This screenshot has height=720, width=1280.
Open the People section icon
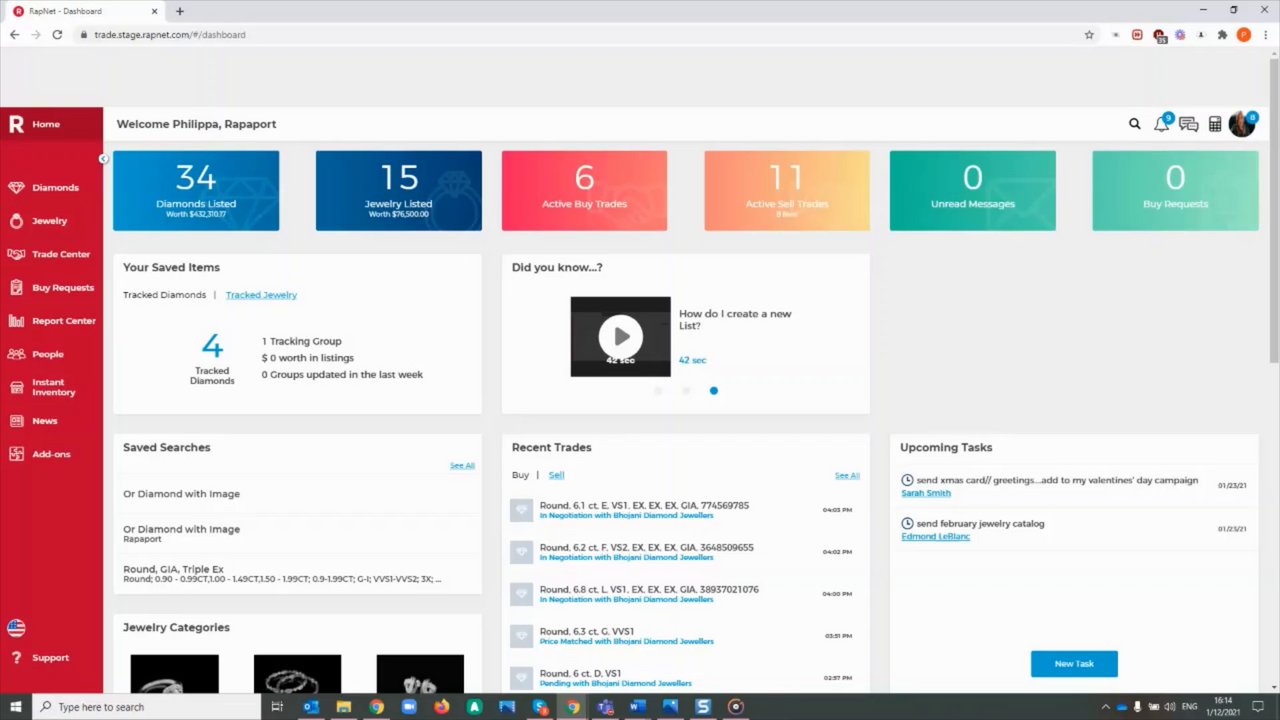[16, 354]
